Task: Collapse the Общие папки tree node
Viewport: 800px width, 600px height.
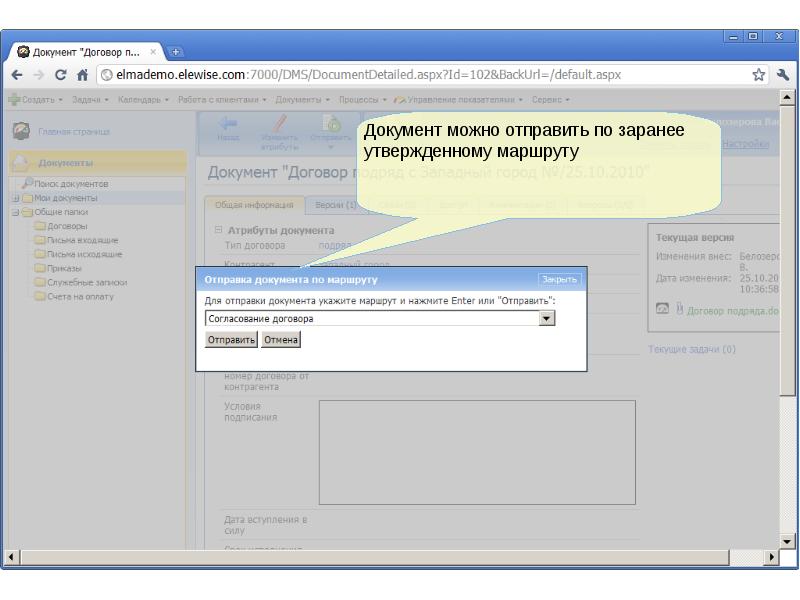Action: tap(15, 212)
